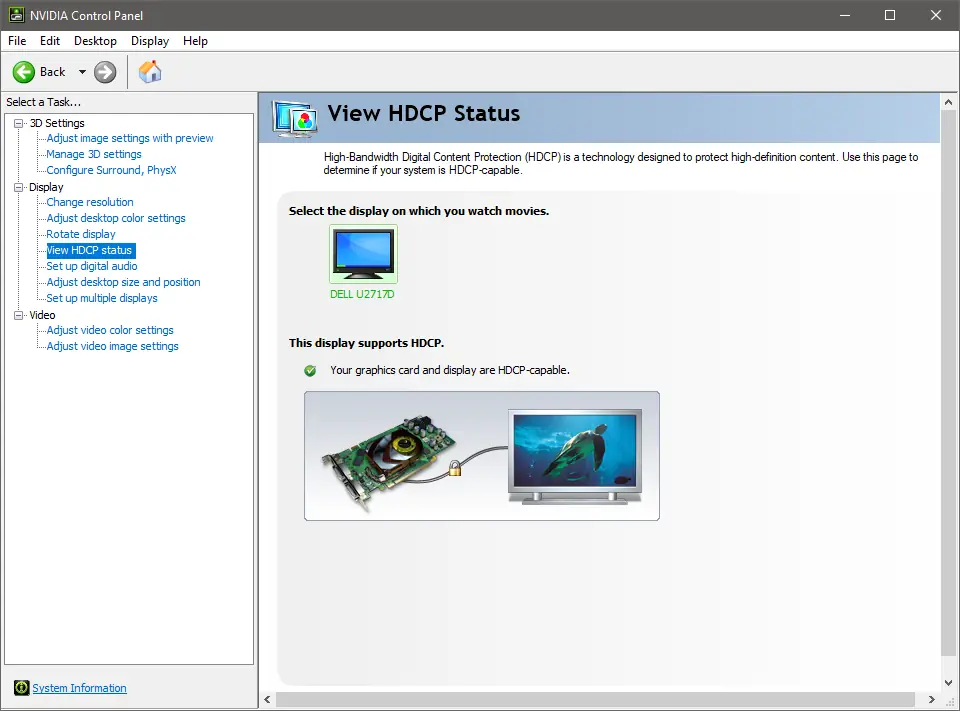Click the vertical scrollbar up arrow
This screenshot has width=960, height=711.
tap(948, 102)
